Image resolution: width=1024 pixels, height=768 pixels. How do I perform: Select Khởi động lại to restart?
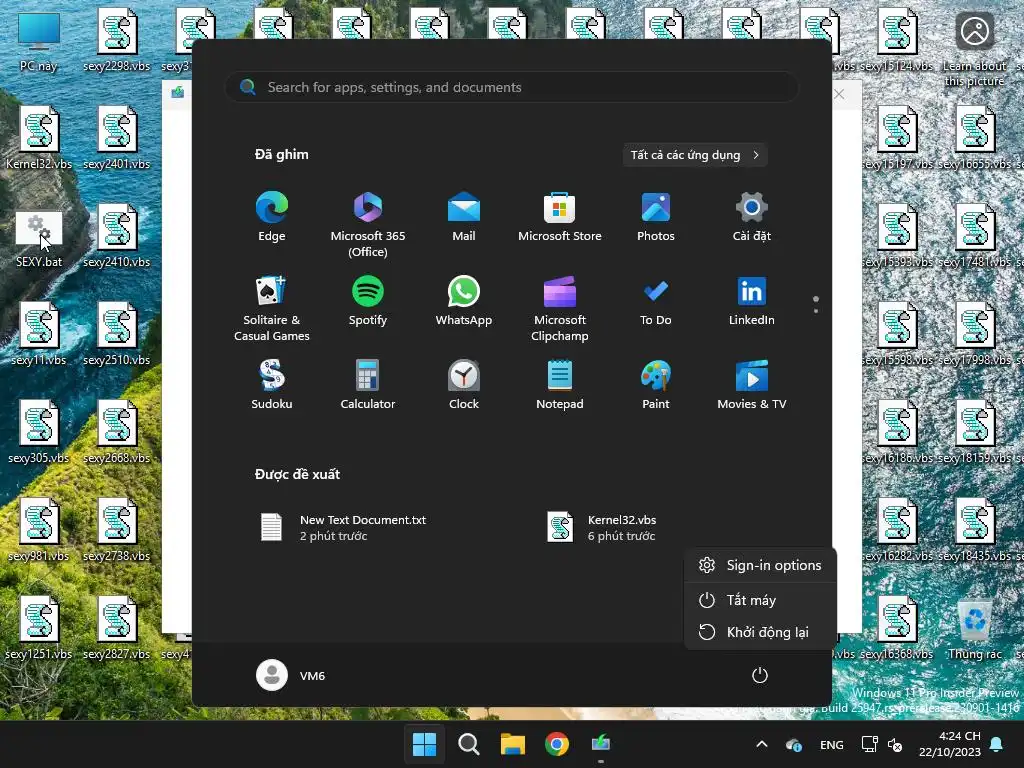(760, 632)
